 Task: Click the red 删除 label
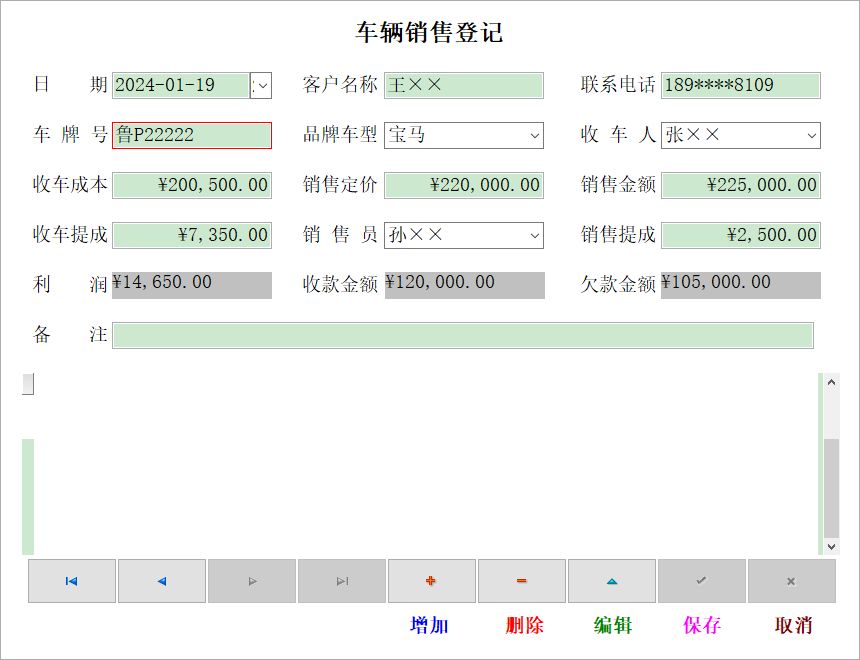[524, 625]
